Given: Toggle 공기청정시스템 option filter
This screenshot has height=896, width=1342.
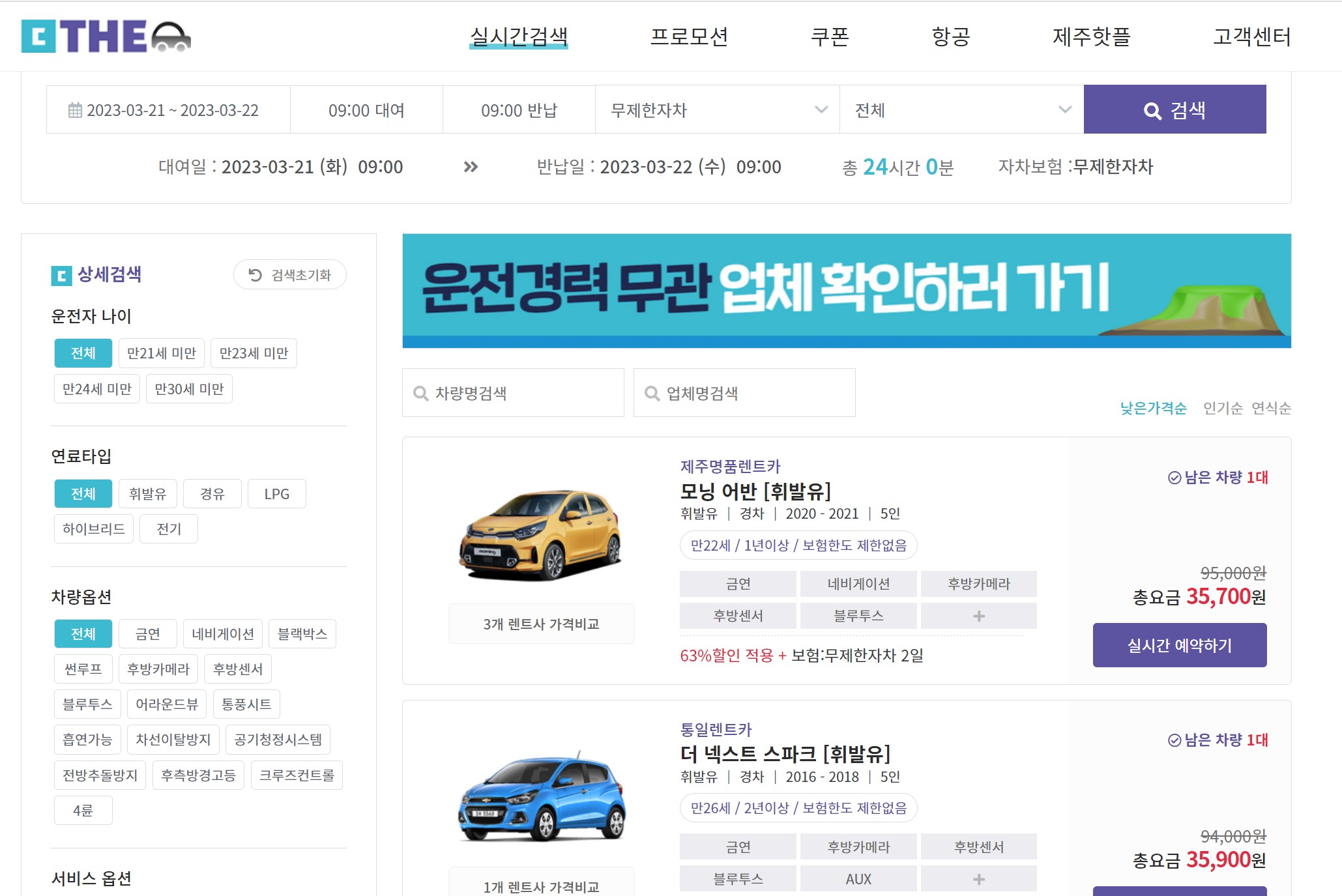Looking at the screenshot, I should point(278,740).
